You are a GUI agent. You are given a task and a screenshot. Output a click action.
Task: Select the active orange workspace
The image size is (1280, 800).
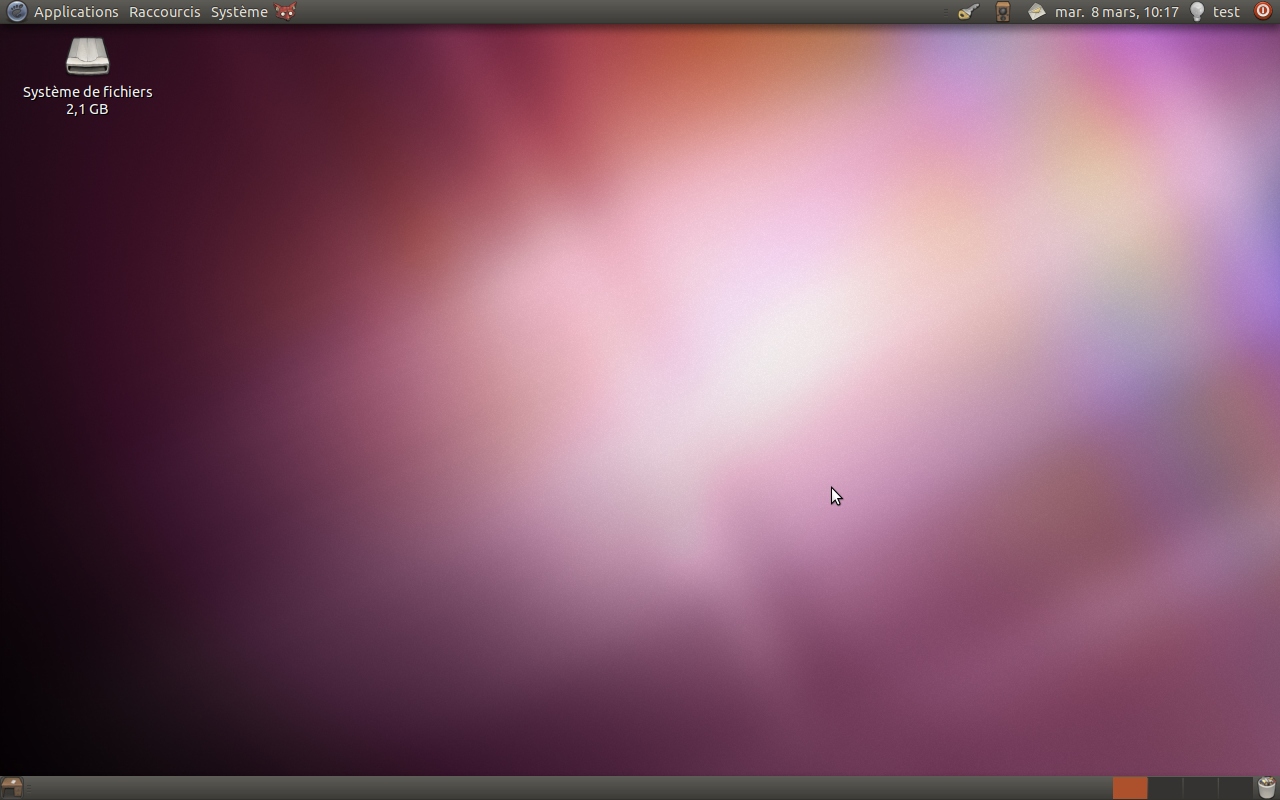[x=1130, y=788]
